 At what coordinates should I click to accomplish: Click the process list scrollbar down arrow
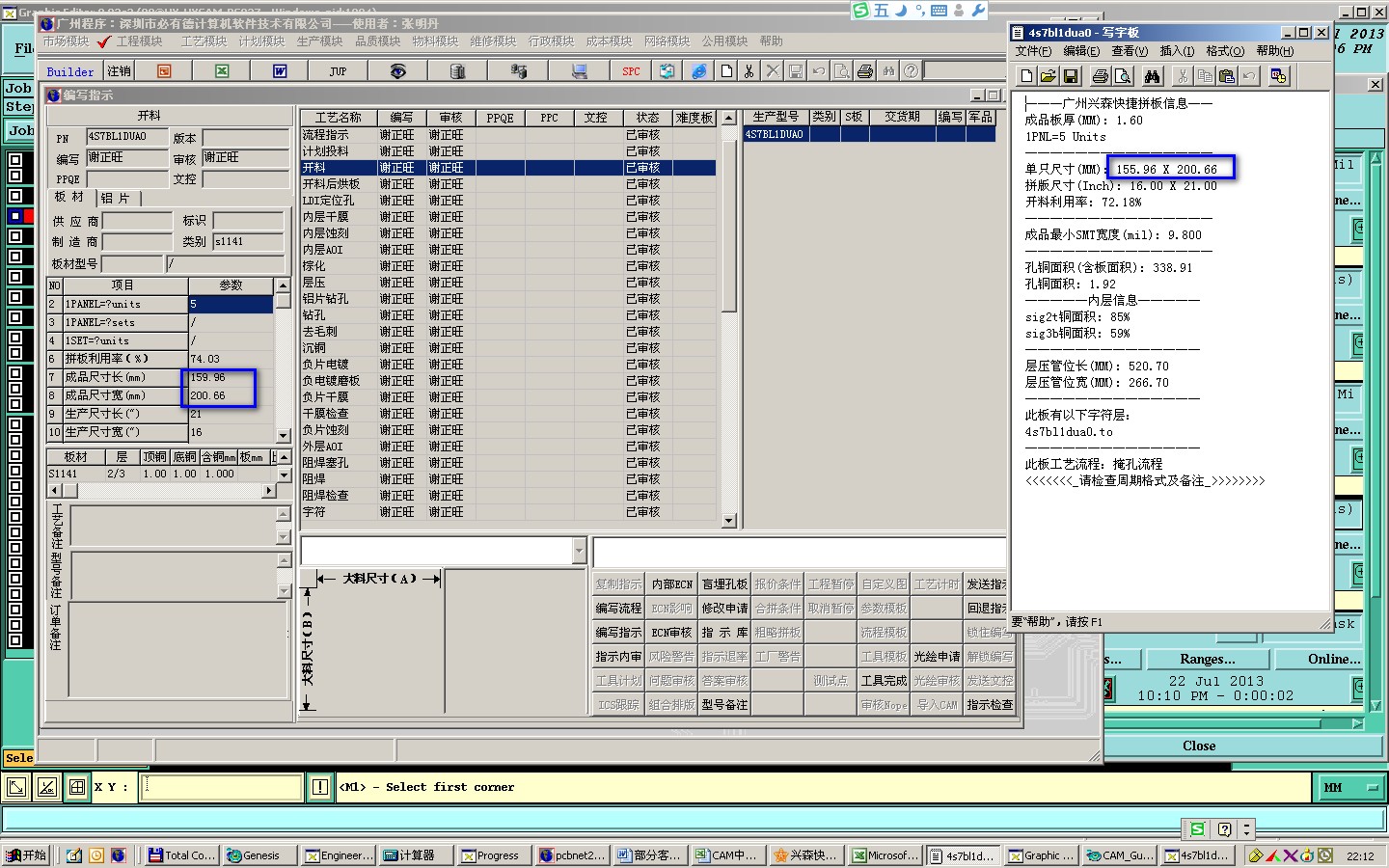pyautogui.click(x=728, y=521)
